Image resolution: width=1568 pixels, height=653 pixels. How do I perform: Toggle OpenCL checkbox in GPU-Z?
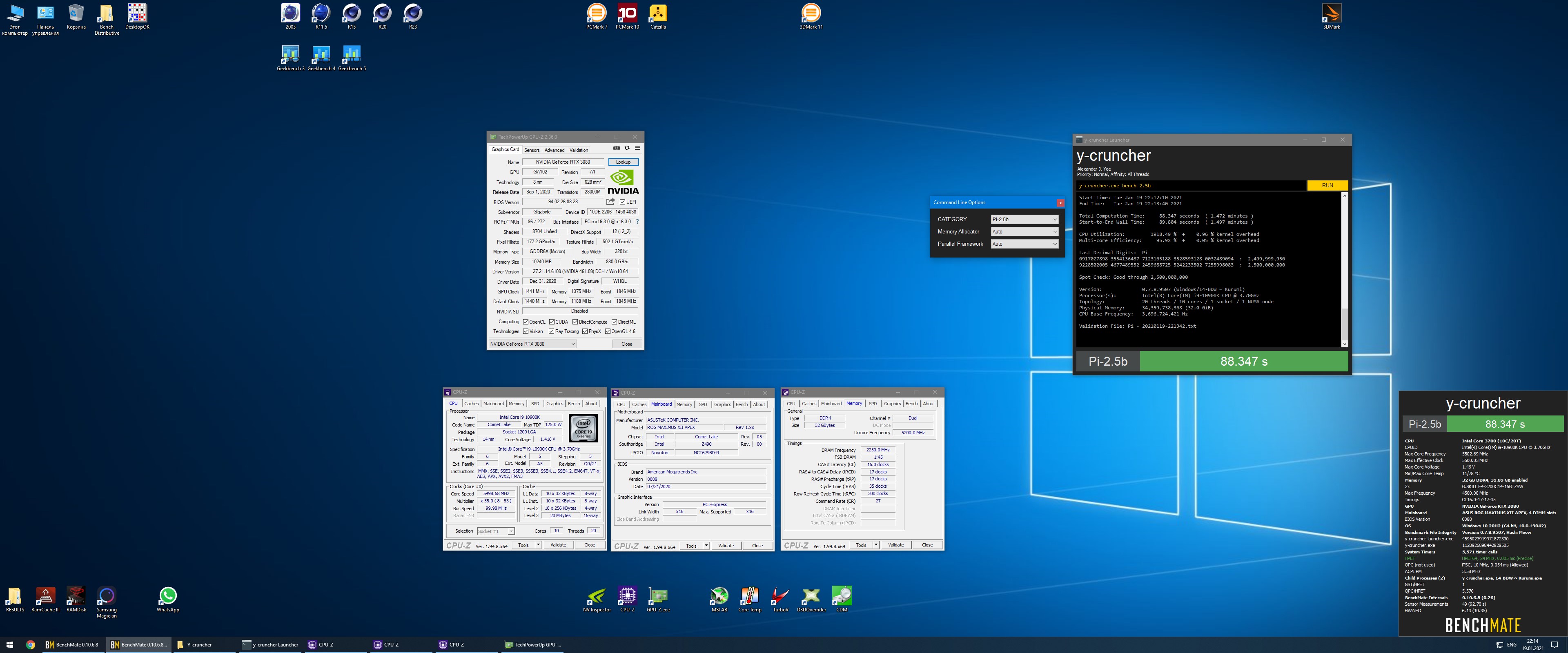click(526, 322)
